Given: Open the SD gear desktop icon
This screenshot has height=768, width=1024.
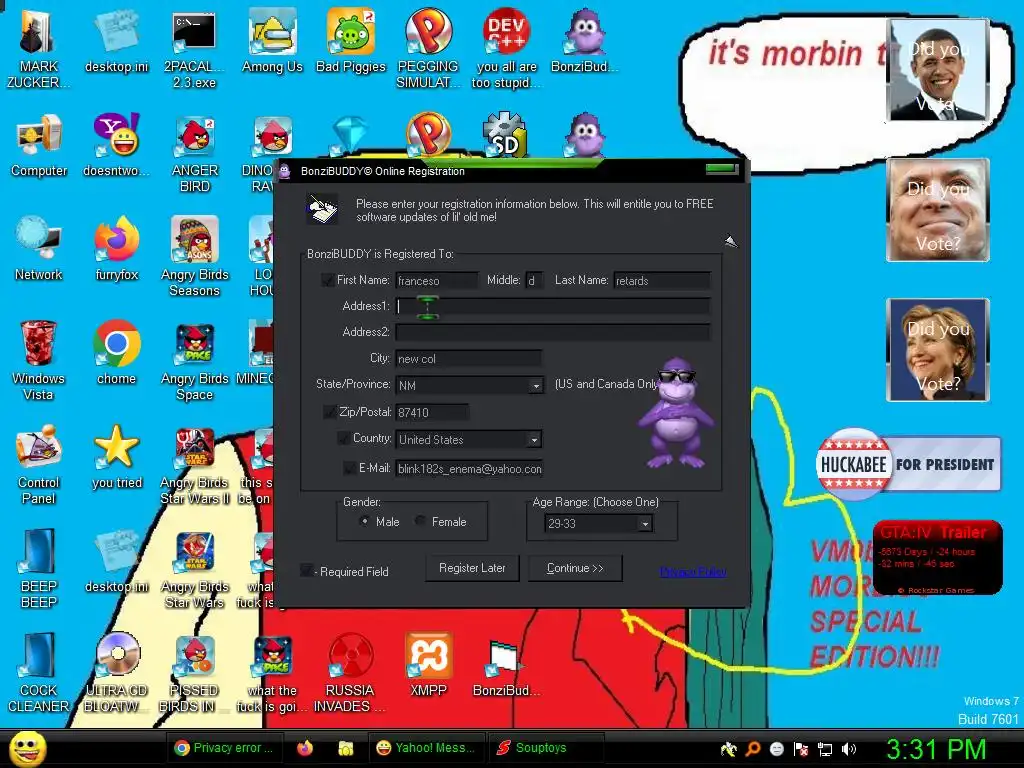Looking at the screenshot, I should point(506,134).
